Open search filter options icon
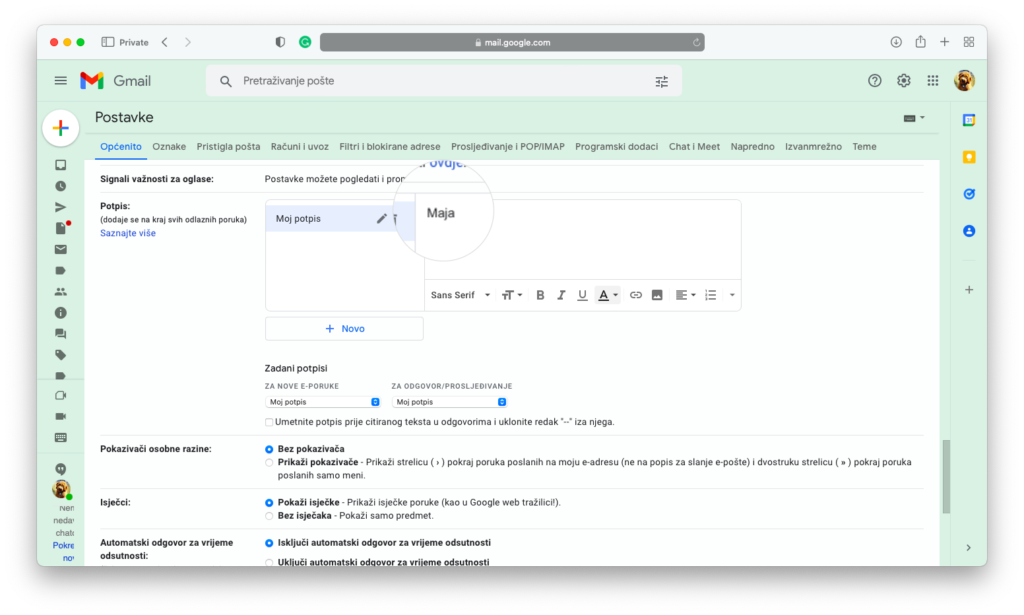The height and width of the screenshot is (615, 1024). (661, 81)
